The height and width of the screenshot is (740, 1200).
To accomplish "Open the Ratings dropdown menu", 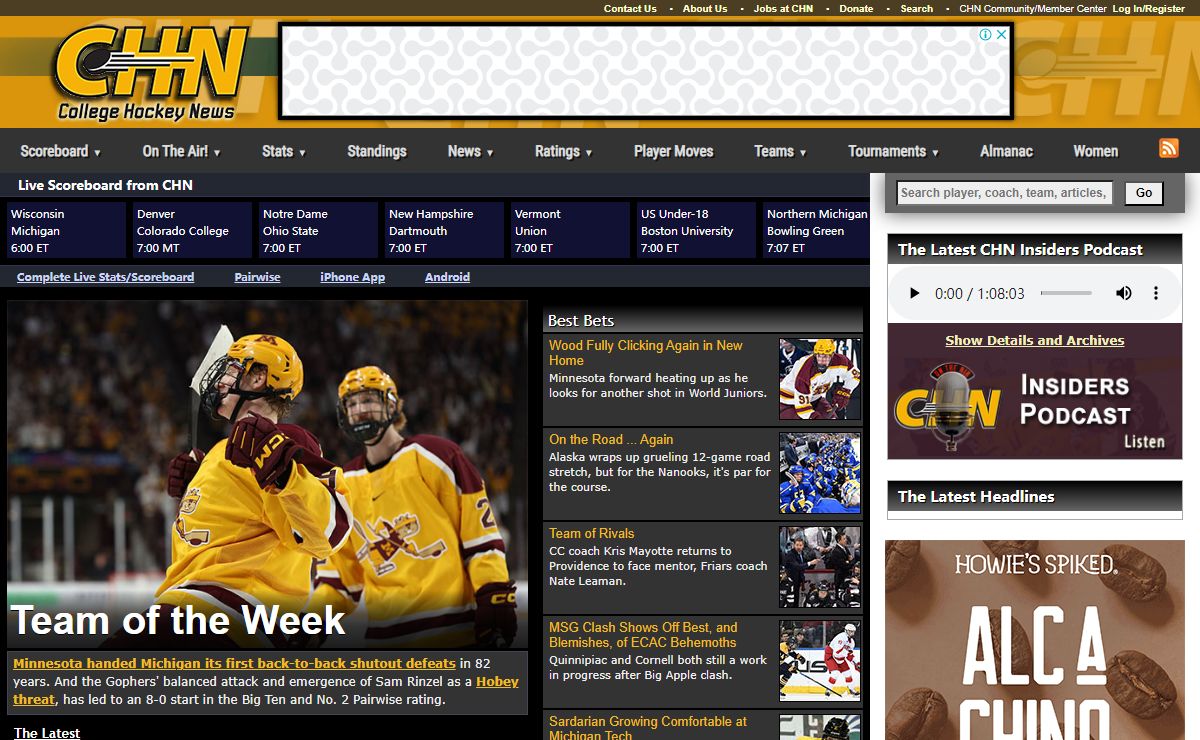I will (564, 151).
